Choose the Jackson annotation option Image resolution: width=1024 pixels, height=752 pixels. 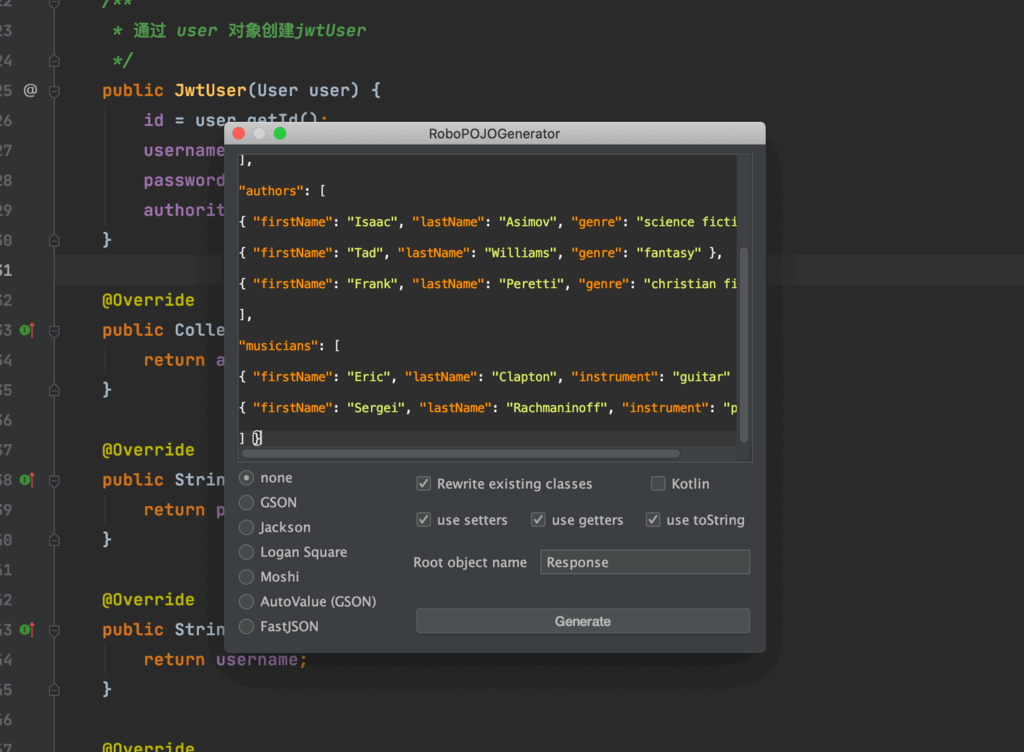tap(247, 527)
